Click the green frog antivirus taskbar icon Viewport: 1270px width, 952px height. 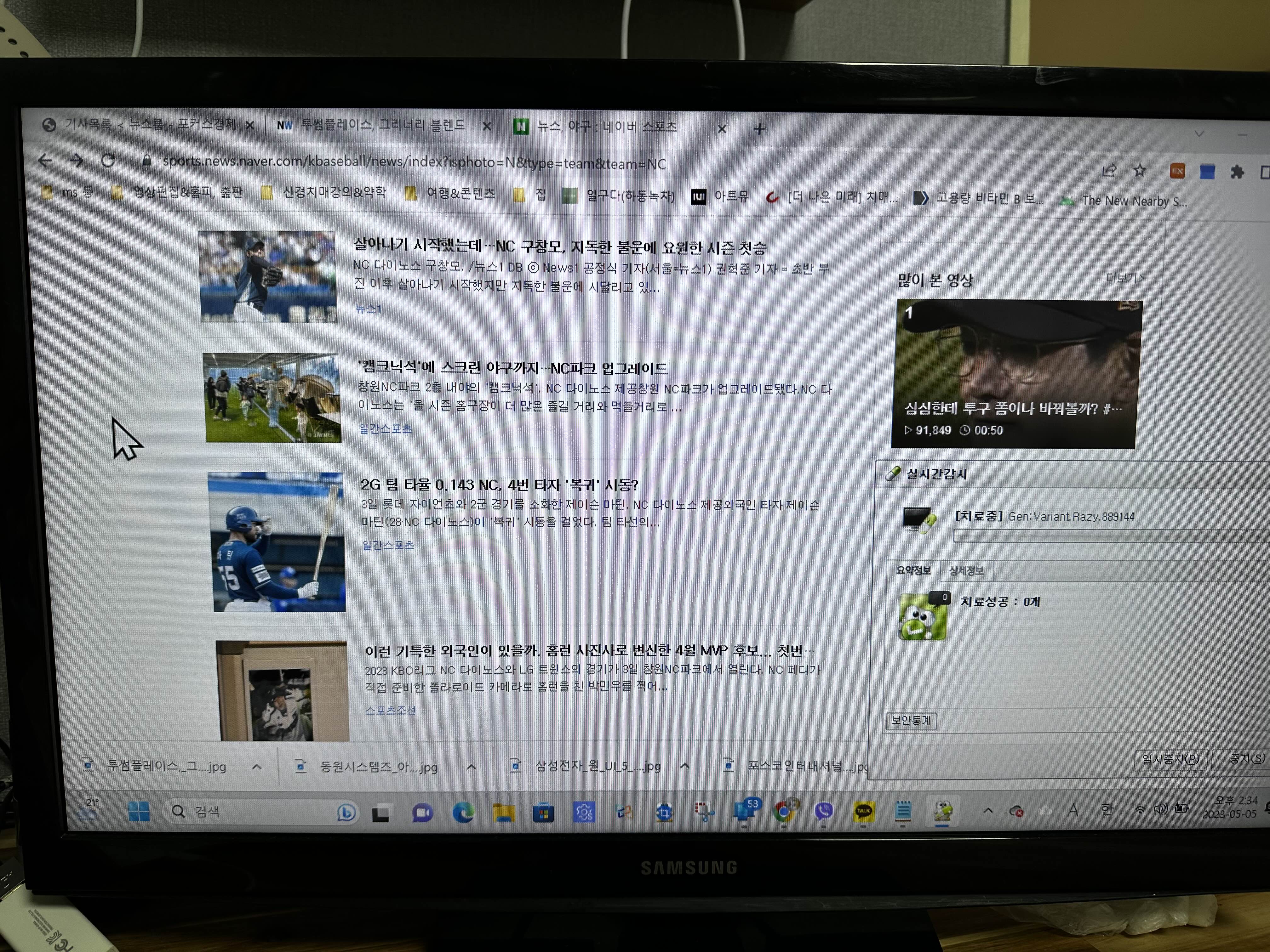click(x=942, y=811)
